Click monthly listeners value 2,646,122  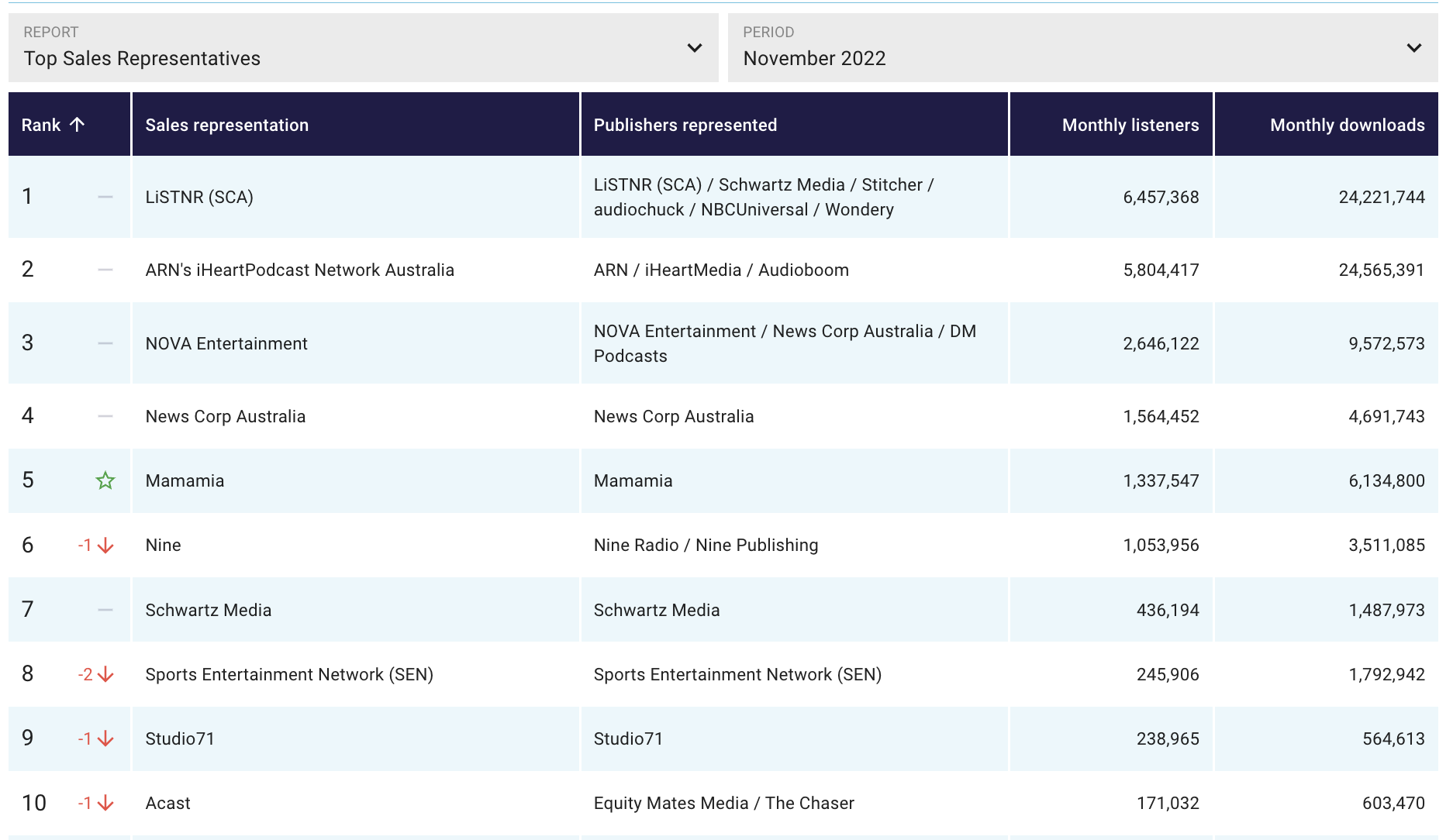[1161, 343]
